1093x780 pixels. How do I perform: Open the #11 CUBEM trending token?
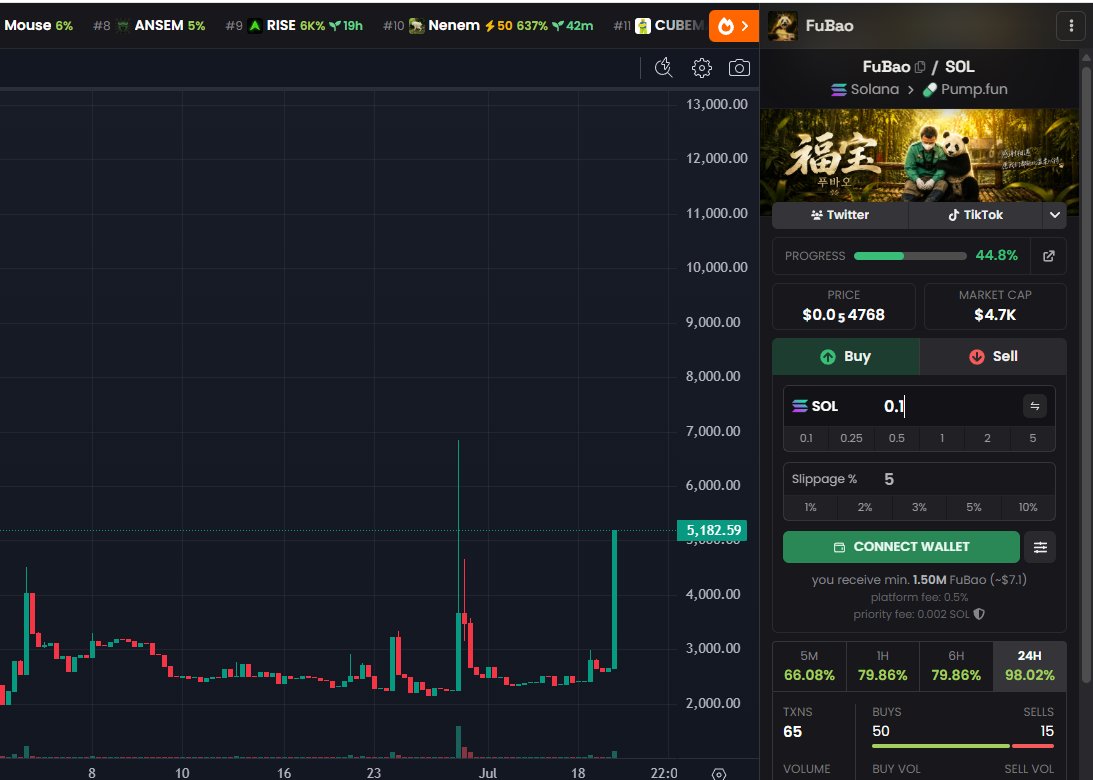point(659,26)
